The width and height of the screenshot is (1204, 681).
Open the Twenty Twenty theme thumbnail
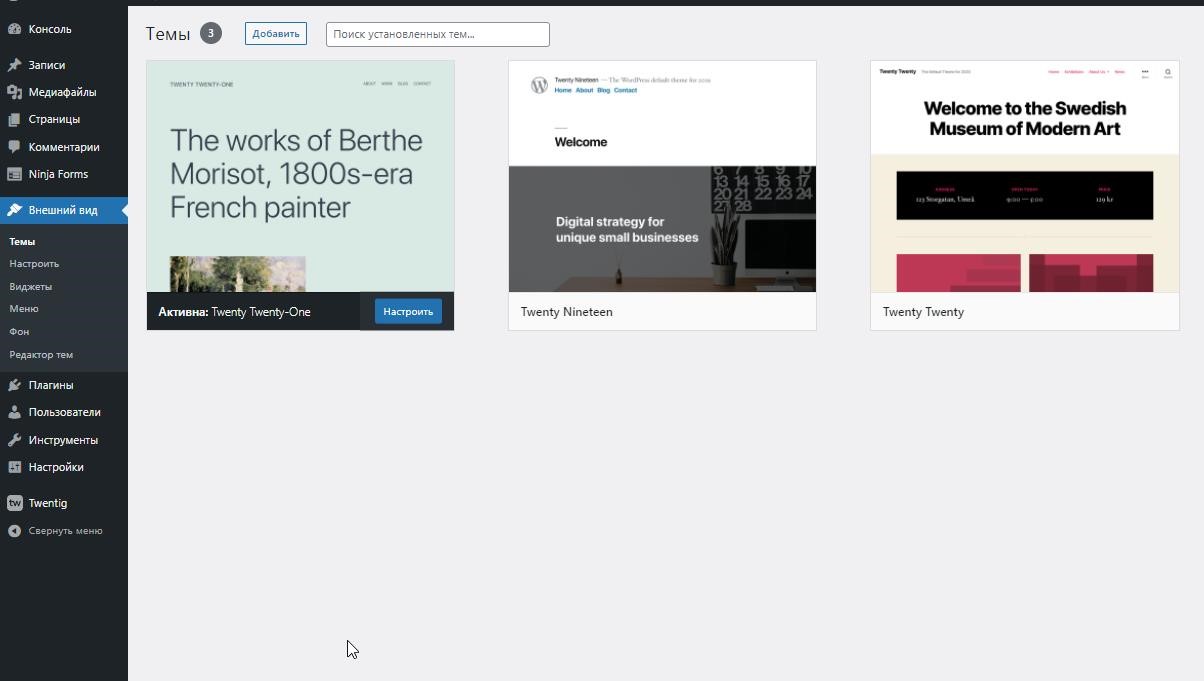[x=1025, y=176]
